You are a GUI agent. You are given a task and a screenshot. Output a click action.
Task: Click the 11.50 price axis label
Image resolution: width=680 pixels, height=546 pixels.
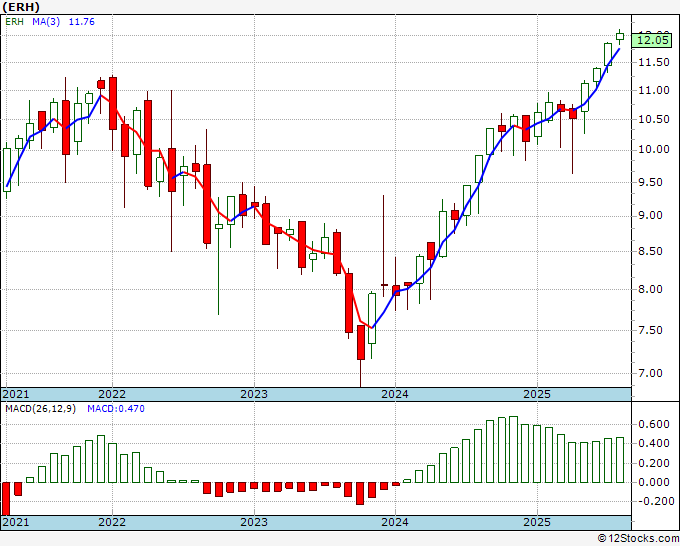tap(654, 62)
